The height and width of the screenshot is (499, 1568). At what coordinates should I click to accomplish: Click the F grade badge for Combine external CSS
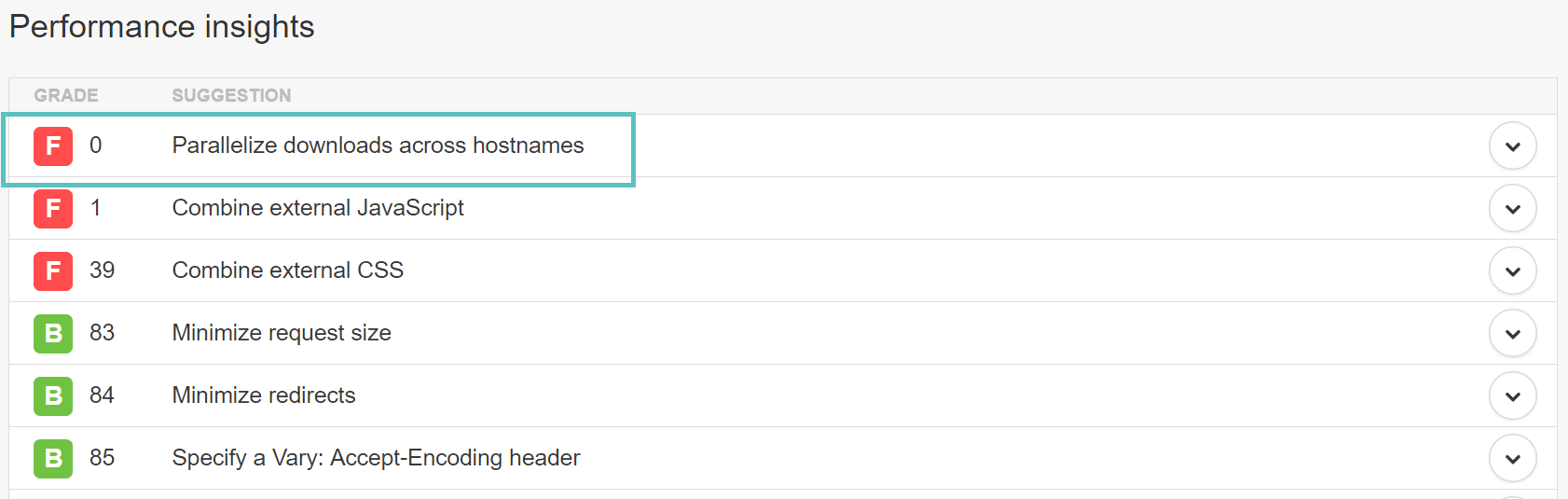click(53, 271)
